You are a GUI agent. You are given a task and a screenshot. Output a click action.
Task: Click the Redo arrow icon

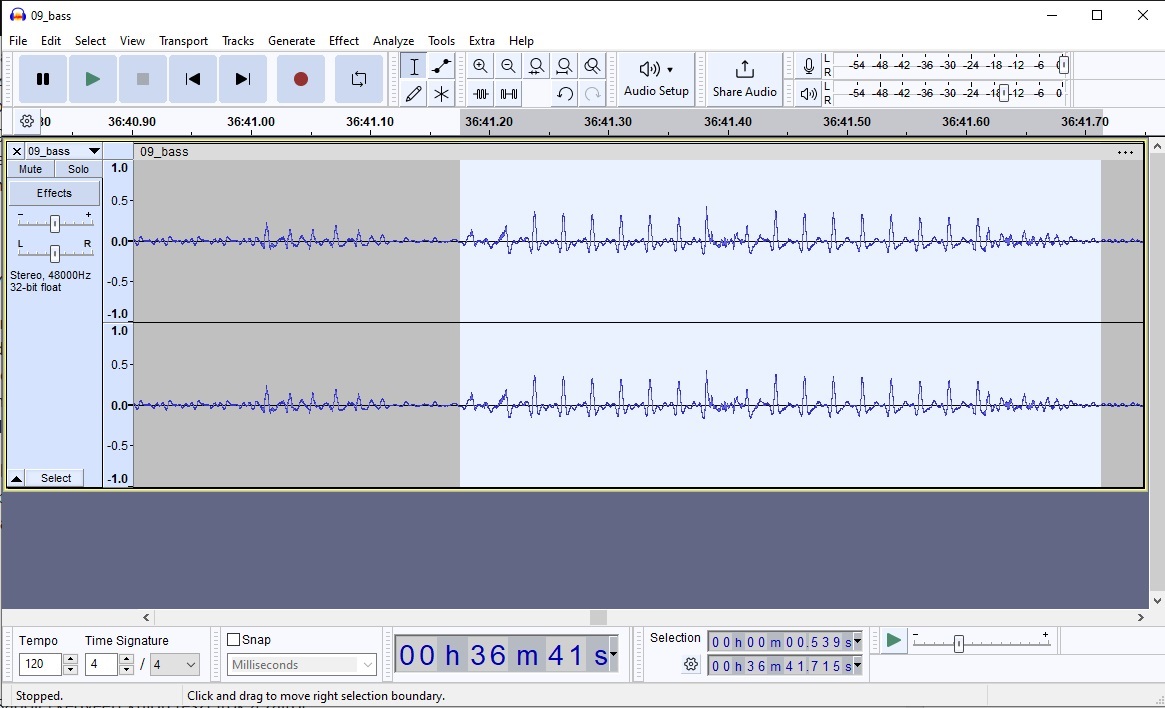pyautogui.click(x=592, y=94)
